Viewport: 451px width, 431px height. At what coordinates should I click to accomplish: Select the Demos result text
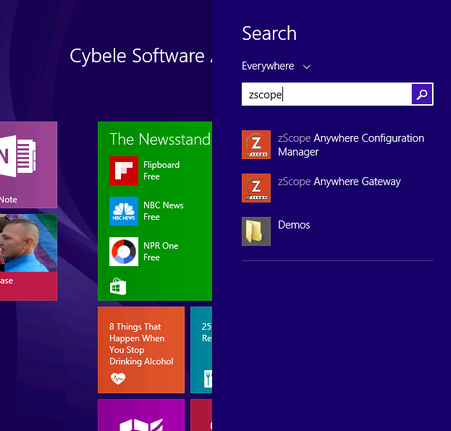[x=294, y=225]
